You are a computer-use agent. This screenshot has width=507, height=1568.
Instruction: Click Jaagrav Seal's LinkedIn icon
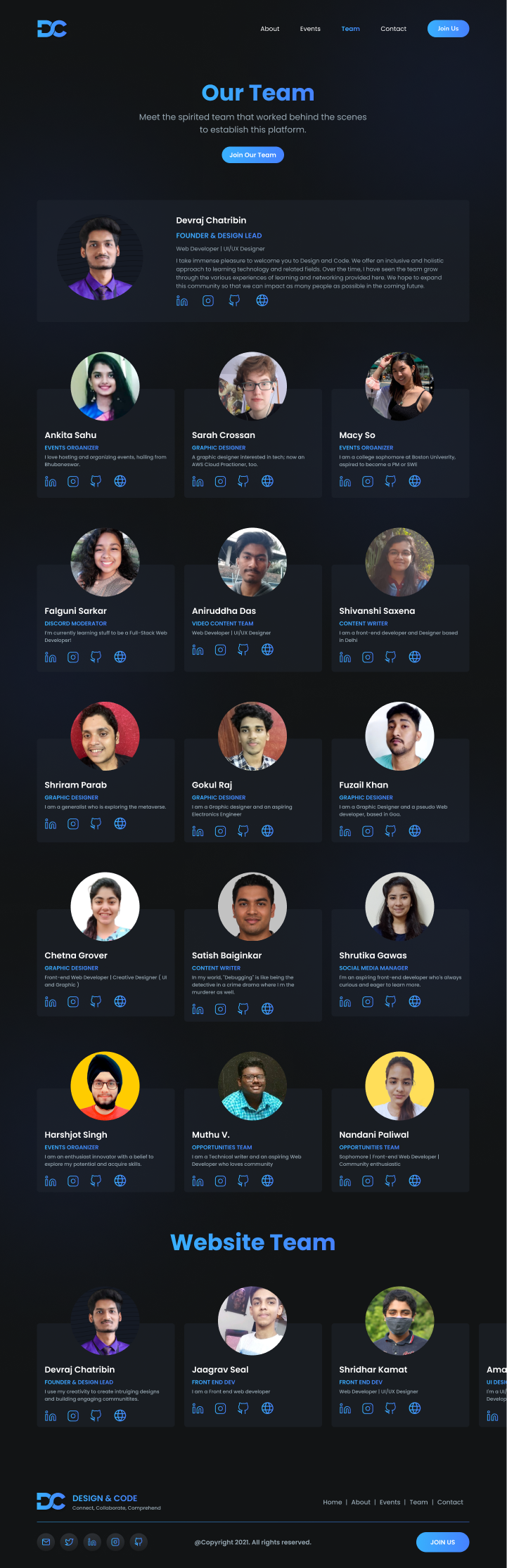pos(198,1408)
